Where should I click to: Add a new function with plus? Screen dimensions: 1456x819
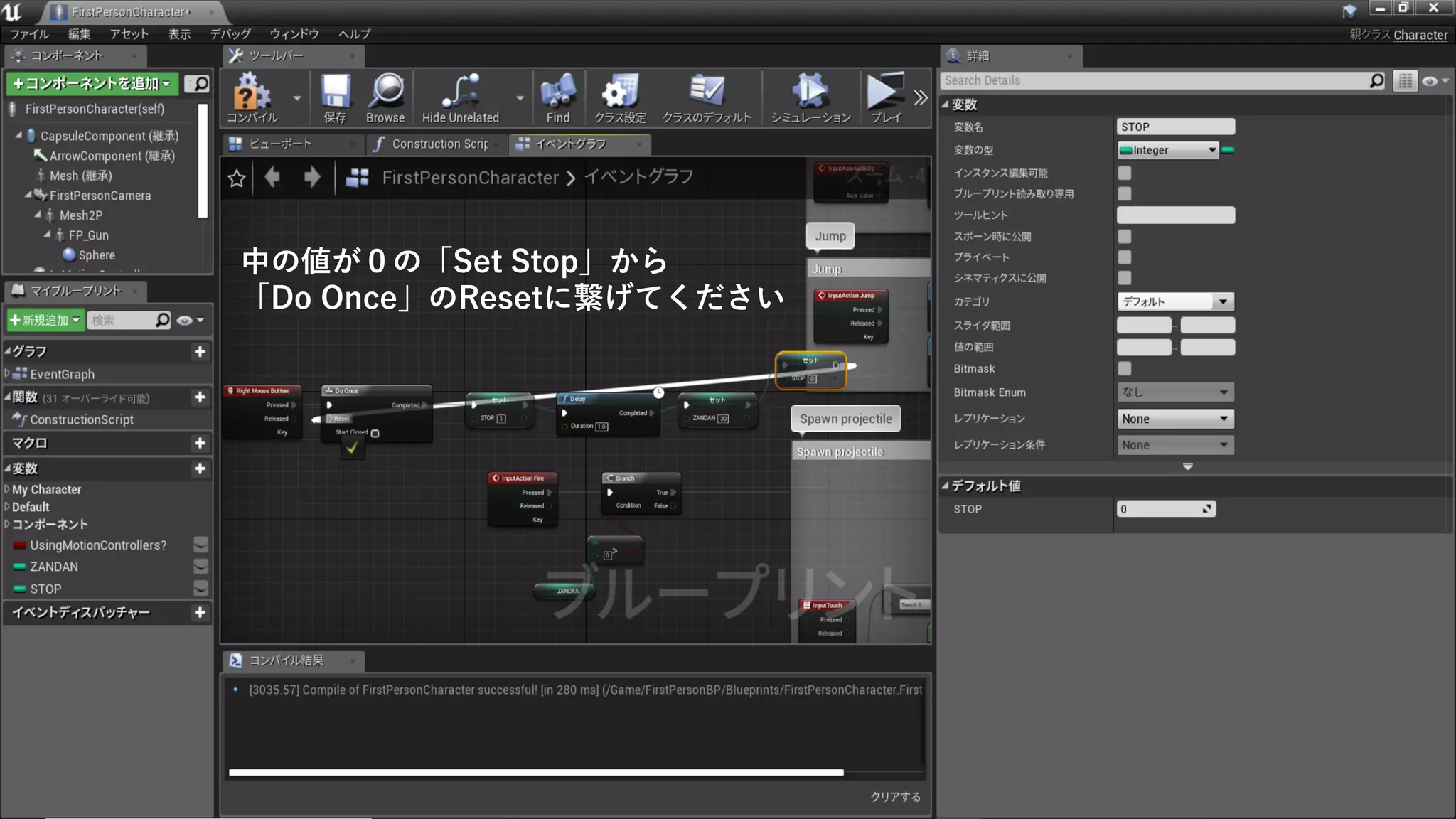click(x=200, y=397)
